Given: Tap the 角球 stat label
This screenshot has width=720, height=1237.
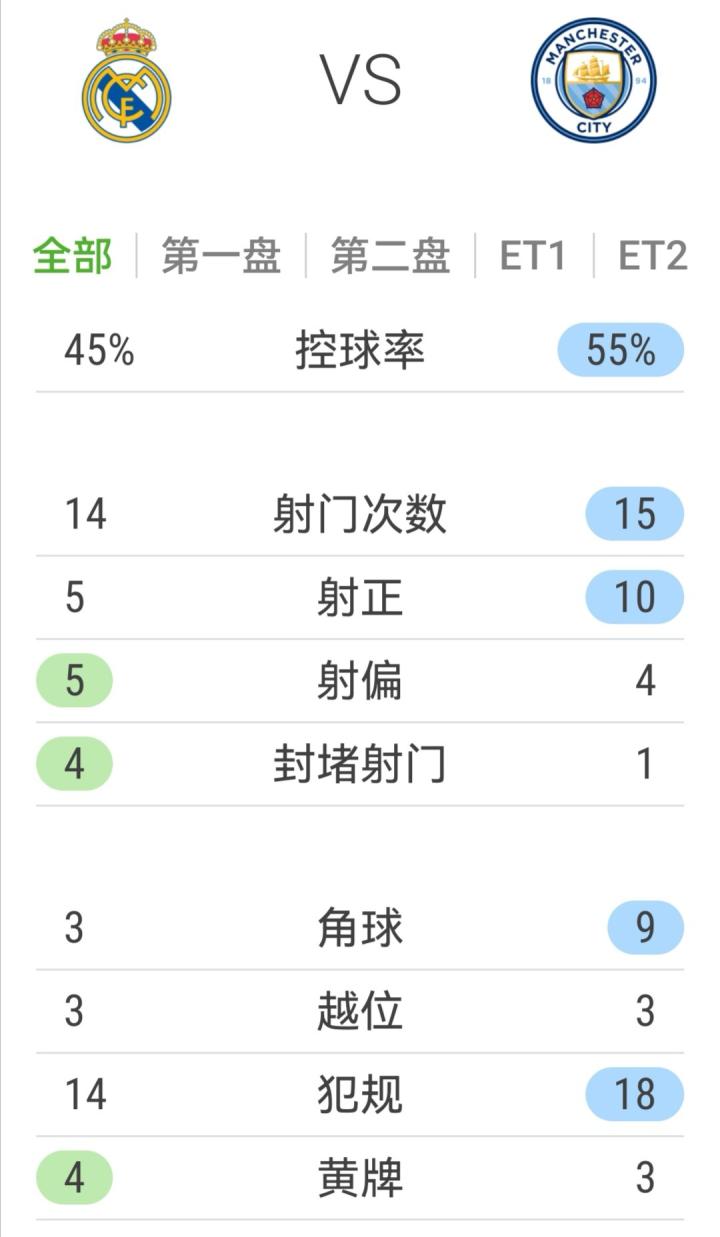Looking at the screenshot, I should click(x=360, y=927).
